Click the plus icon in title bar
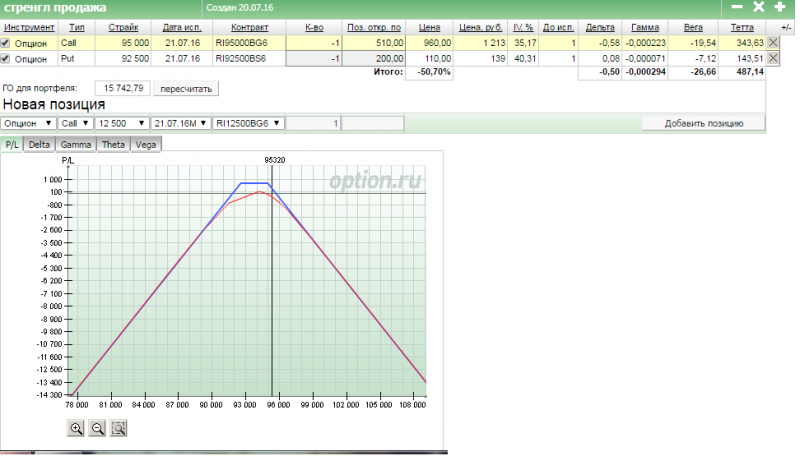 pos(780,7)
